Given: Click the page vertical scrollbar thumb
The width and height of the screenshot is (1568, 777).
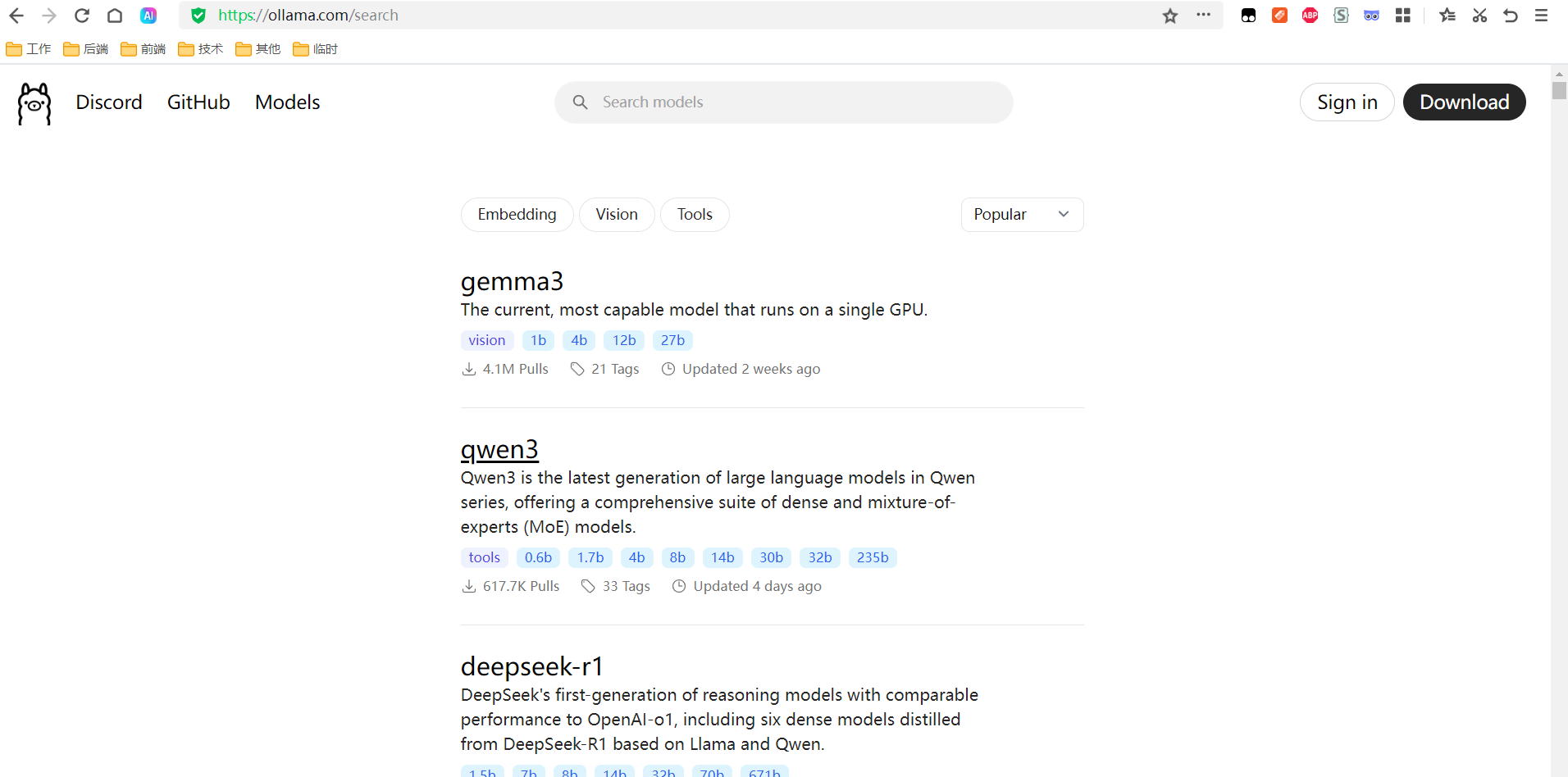Looking at the screenshot, I should 1559,90.
